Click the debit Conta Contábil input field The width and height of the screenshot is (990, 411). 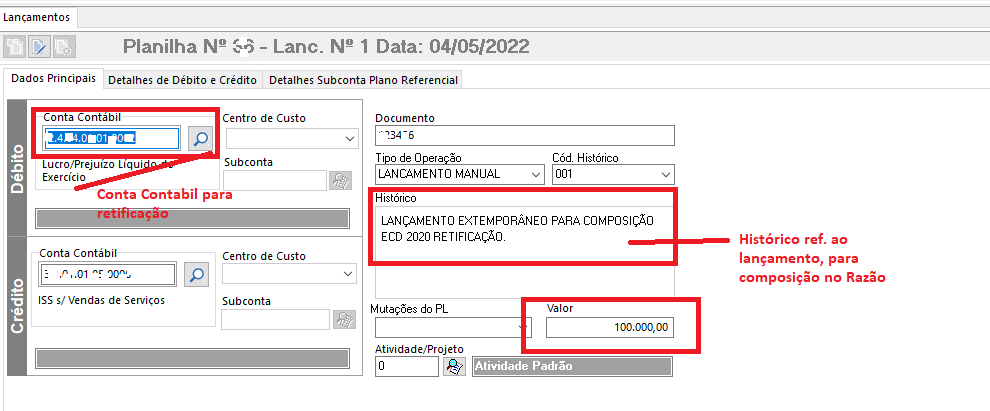(112, 138)
